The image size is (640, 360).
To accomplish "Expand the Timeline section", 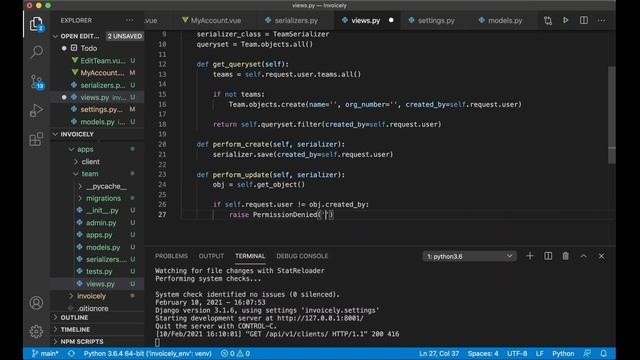I will coord(75,329).
